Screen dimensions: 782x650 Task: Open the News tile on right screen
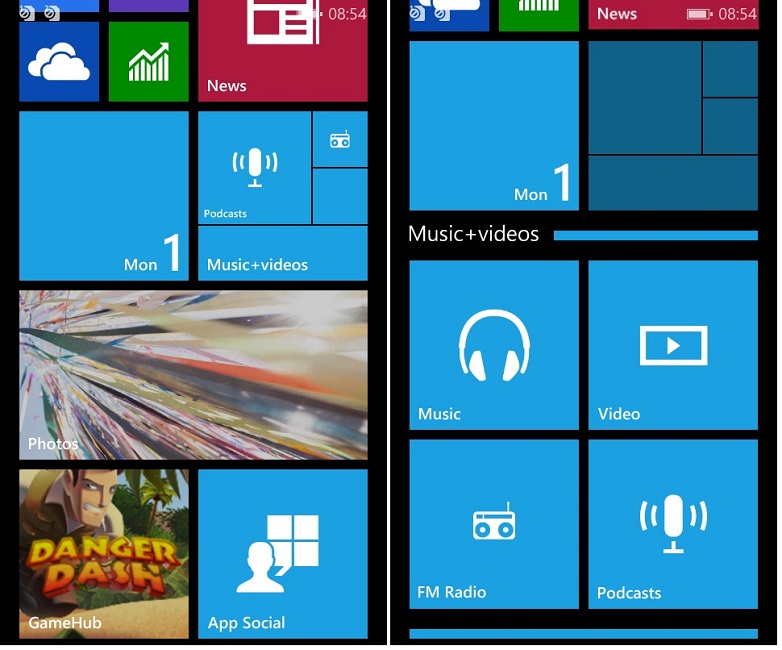pos(673,14)
